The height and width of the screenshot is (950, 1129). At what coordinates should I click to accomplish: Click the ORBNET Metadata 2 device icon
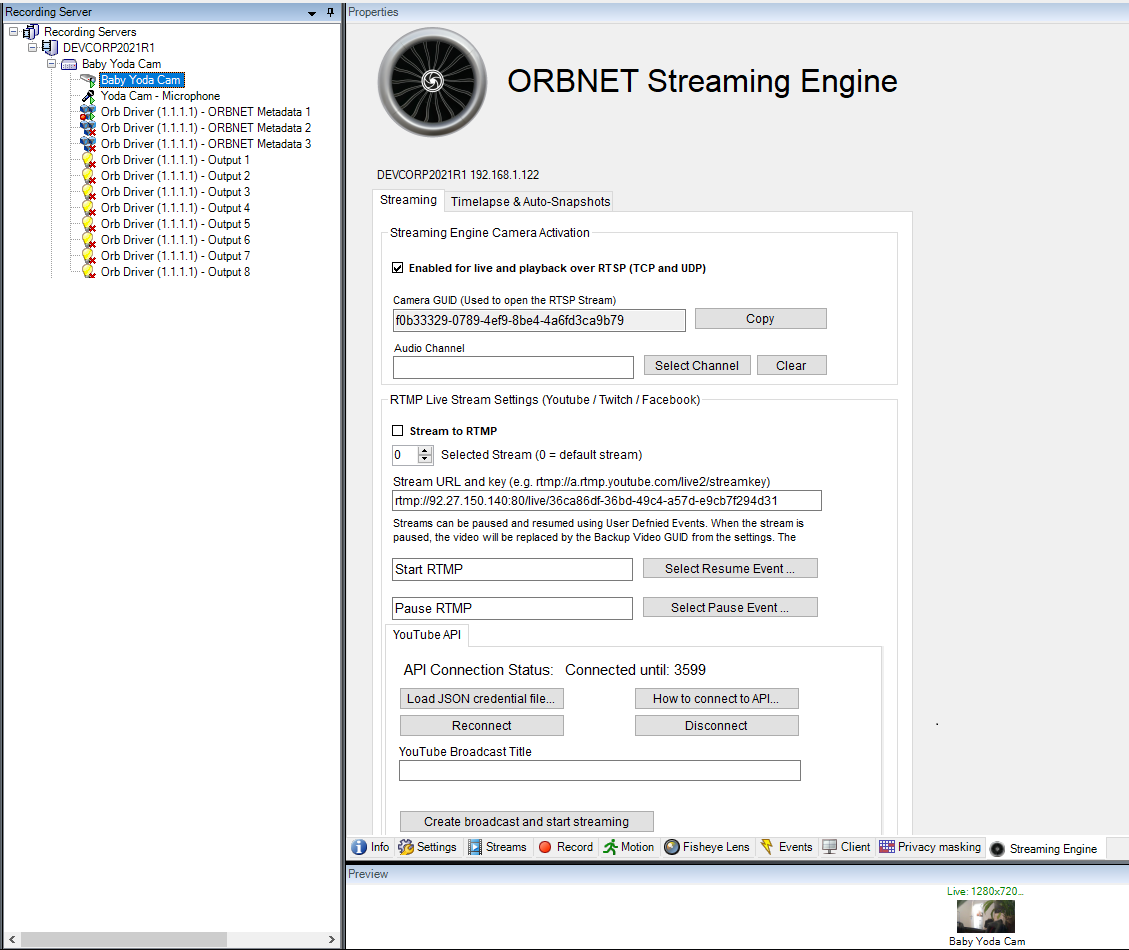tap(88, 127)
